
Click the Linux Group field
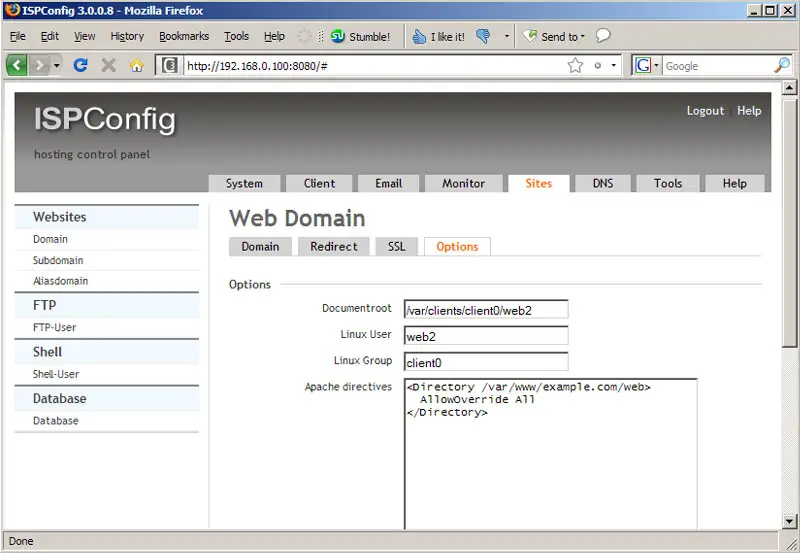(486, 362)
